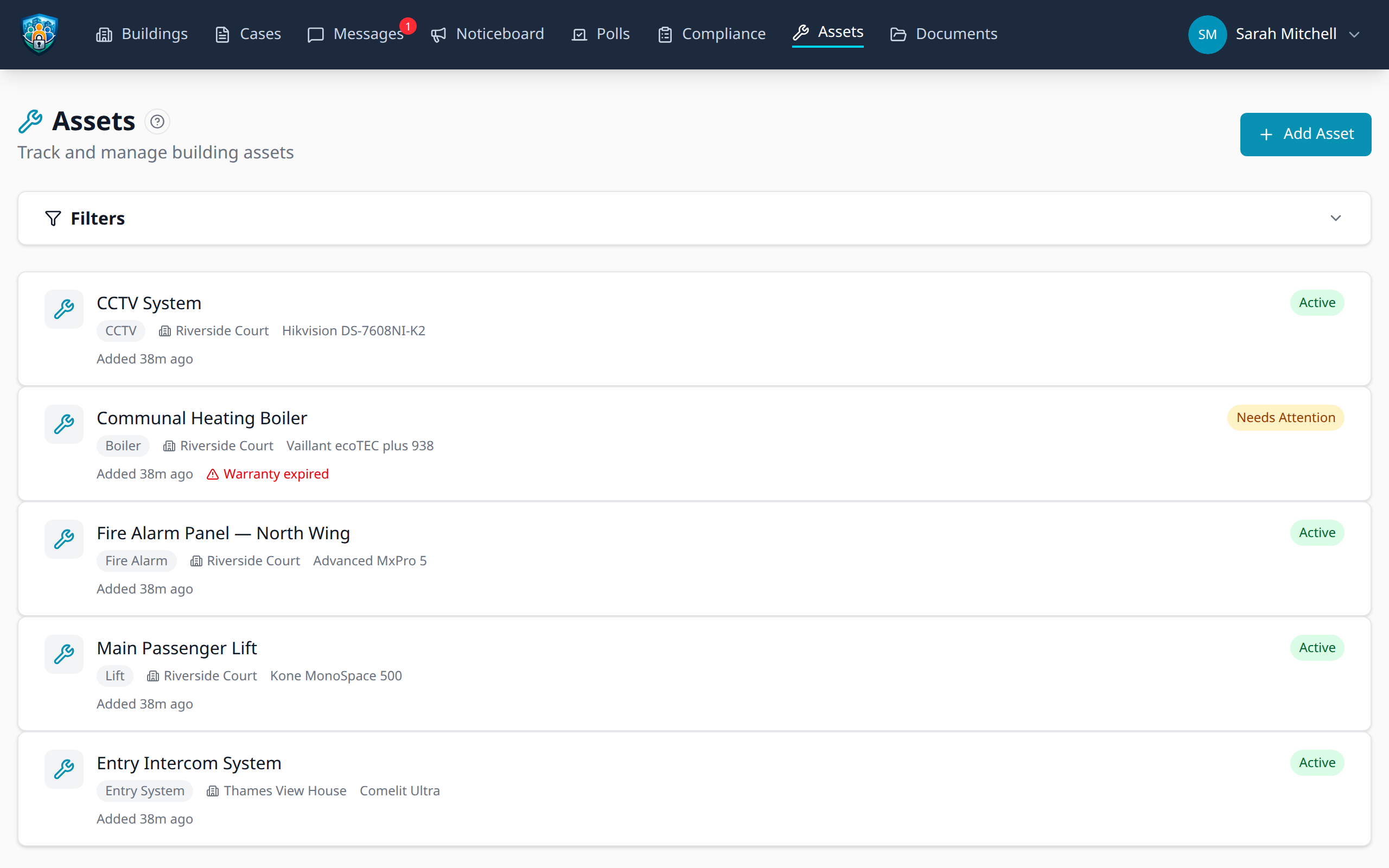Click the Compliance clipboard icon
The height and width of the screenshot is (868, 1389).
coord(665,34)
